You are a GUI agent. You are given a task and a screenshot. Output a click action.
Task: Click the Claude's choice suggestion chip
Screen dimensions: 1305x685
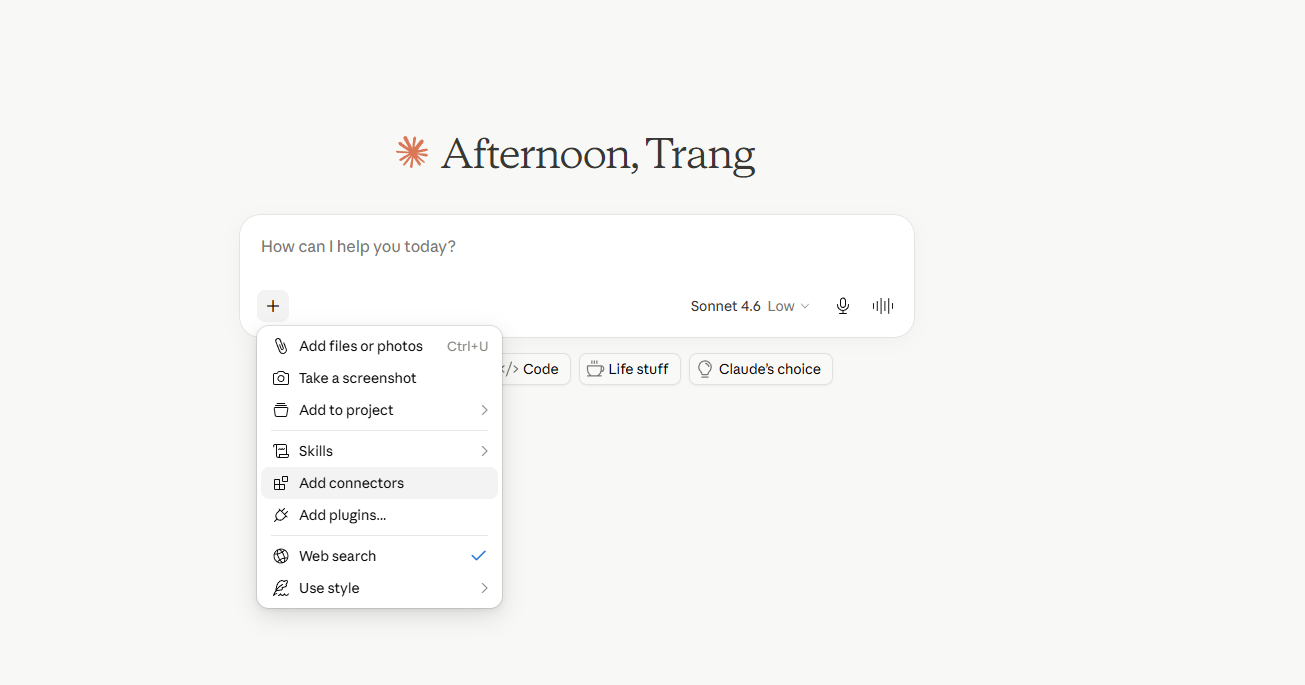pyautogui.click(x=761, y=369)
